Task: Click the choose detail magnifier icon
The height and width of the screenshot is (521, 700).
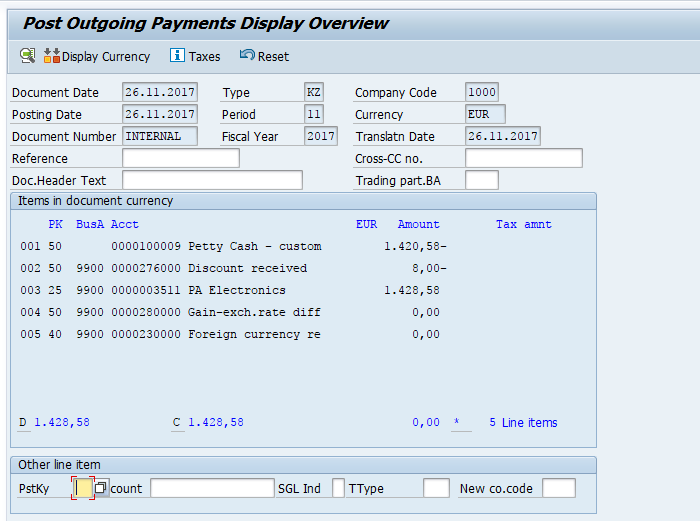Action: (27, 56)
